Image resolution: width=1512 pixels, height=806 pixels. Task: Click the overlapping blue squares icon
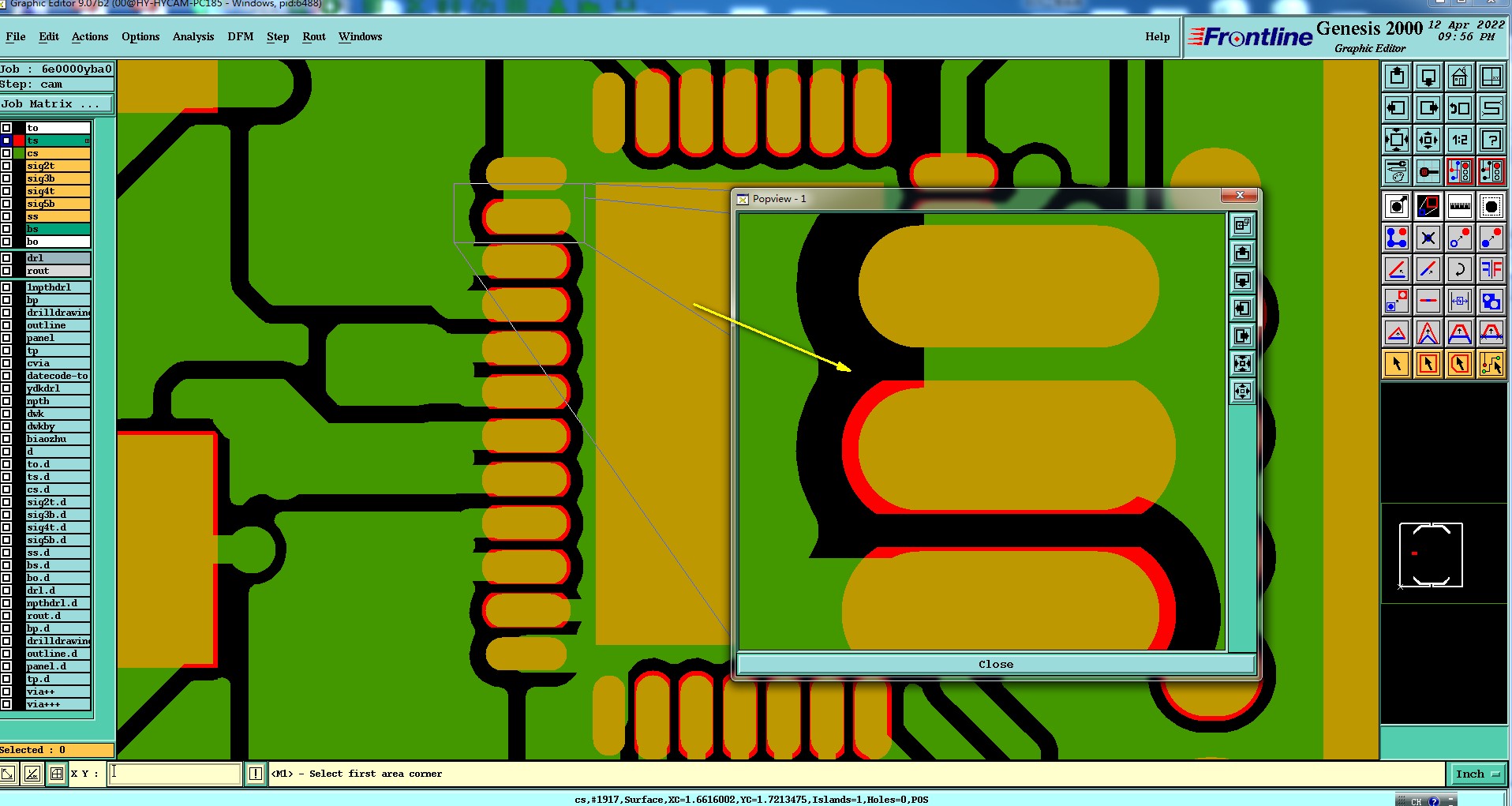(x=1491, y=301)
